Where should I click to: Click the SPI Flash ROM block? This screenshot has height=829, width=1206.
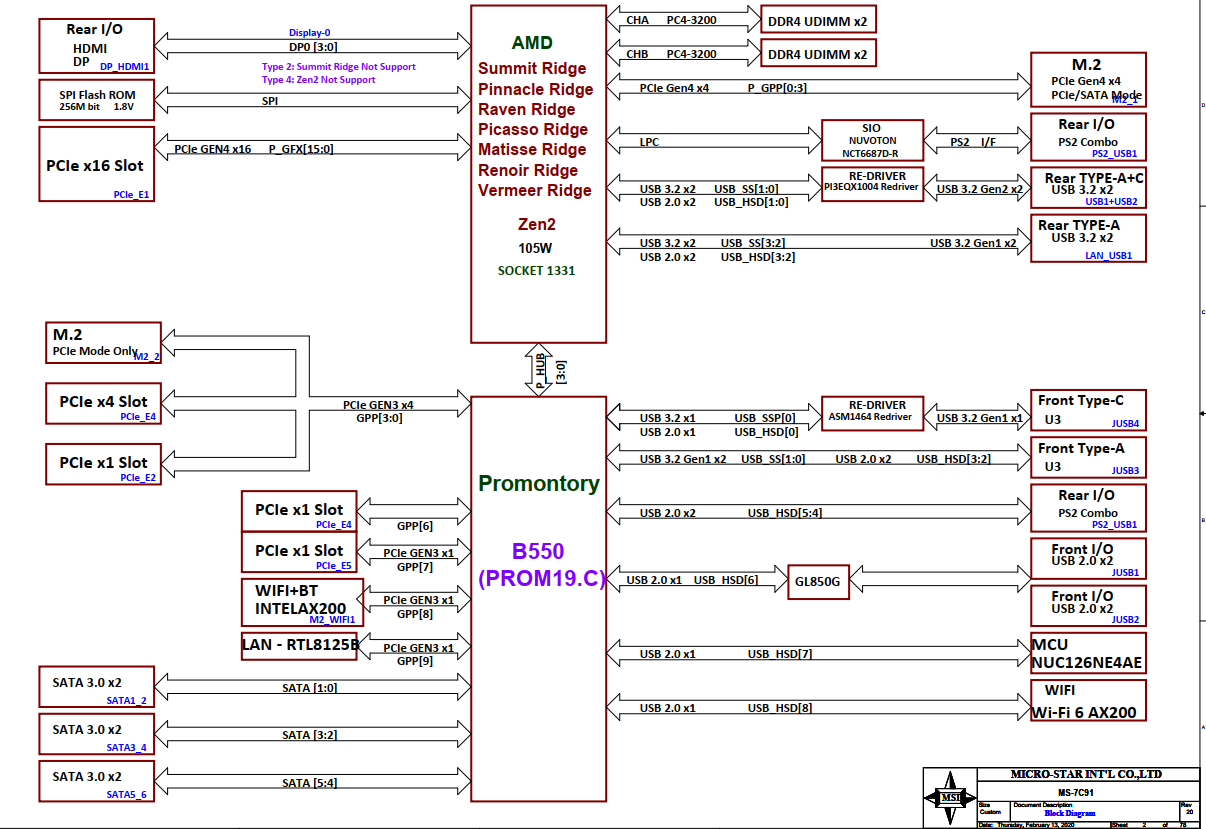click(x=96, y=99)
